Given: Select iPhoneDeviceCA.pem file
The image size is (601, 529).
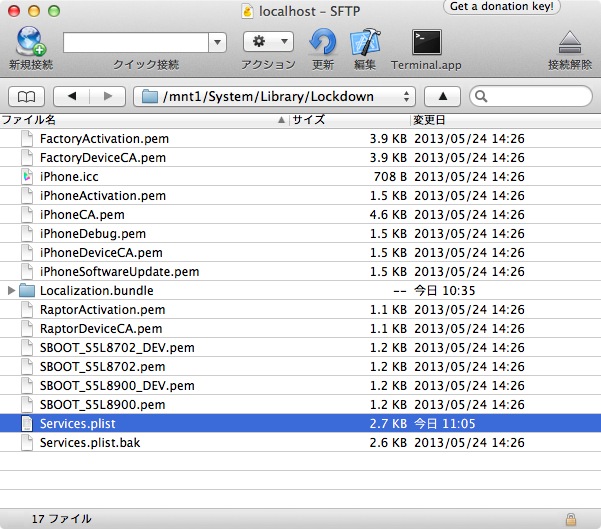Looking at the screenshot, I should click(101, 253).
